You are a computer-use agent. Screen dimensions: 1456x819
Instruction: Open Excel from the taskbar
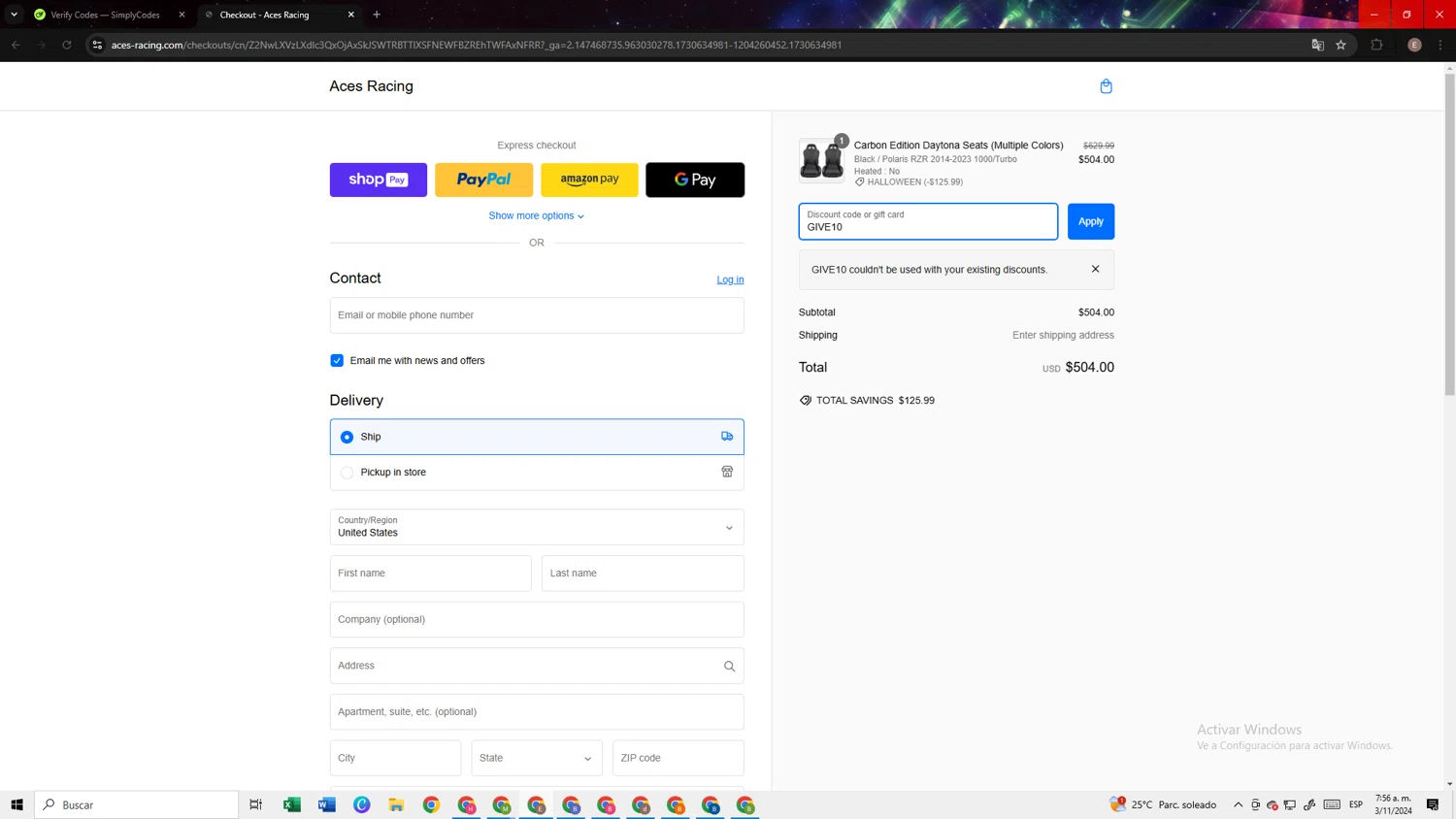pos(291,804)
